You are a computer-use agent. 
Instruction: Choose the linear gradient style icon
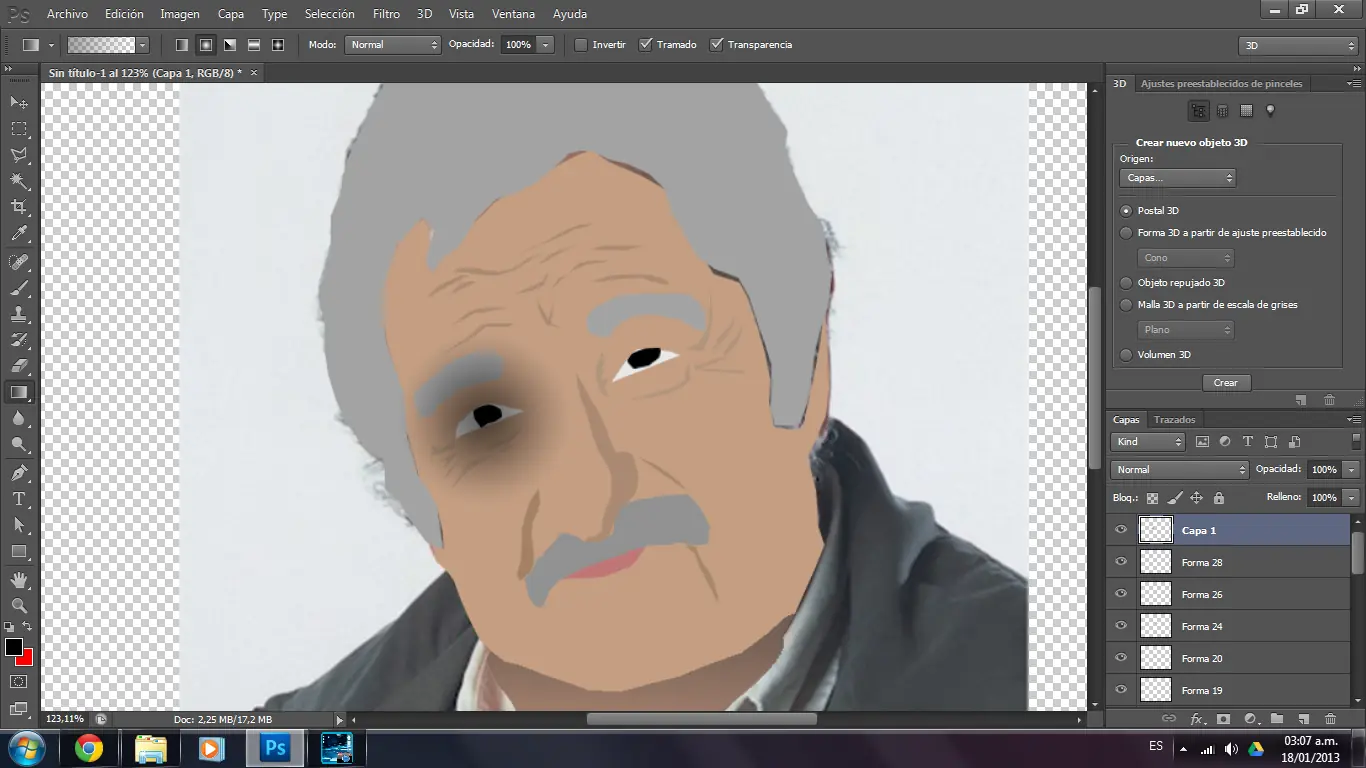181,45
